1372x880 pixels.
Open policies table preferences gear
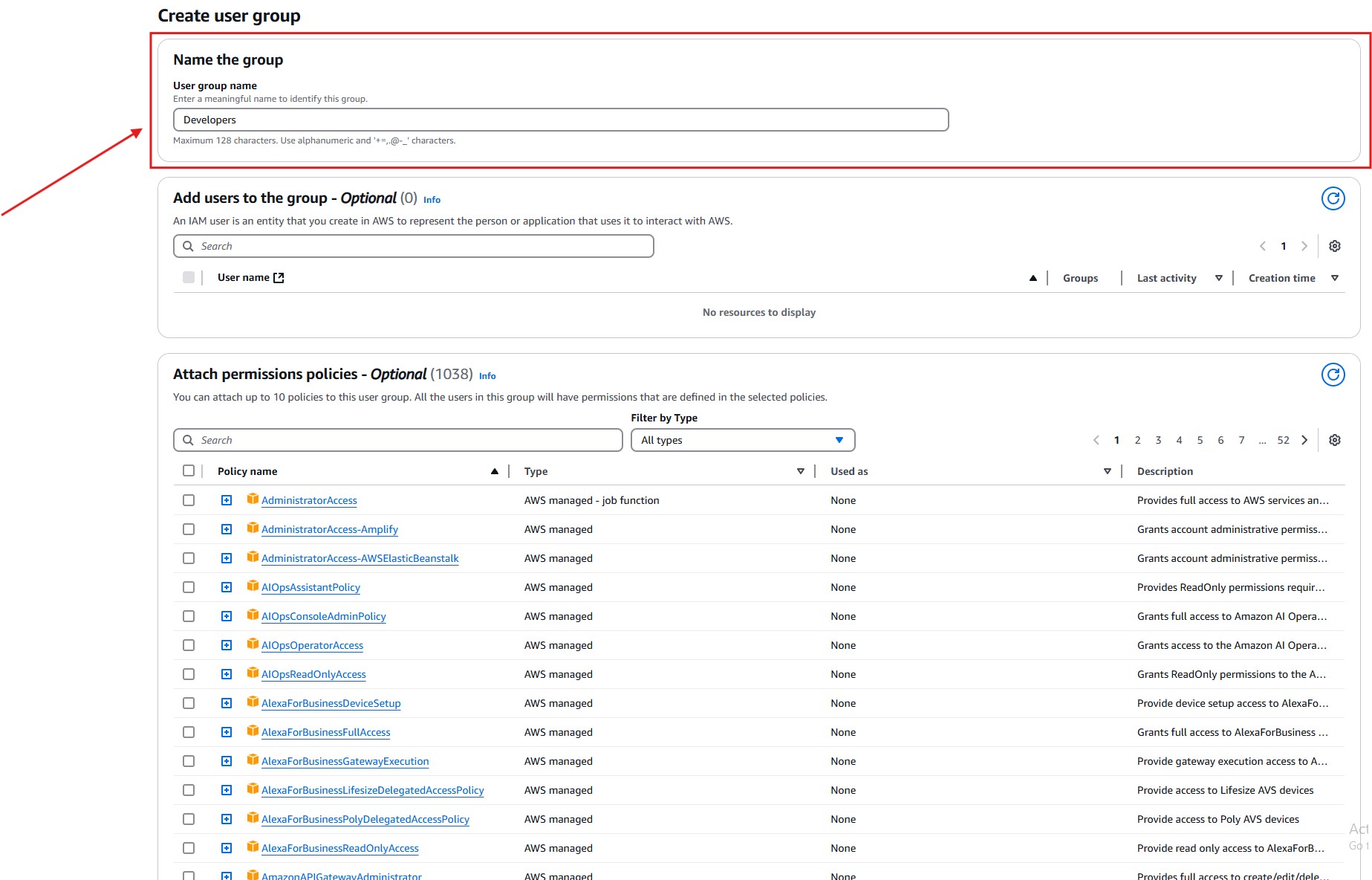point(1334,440)
